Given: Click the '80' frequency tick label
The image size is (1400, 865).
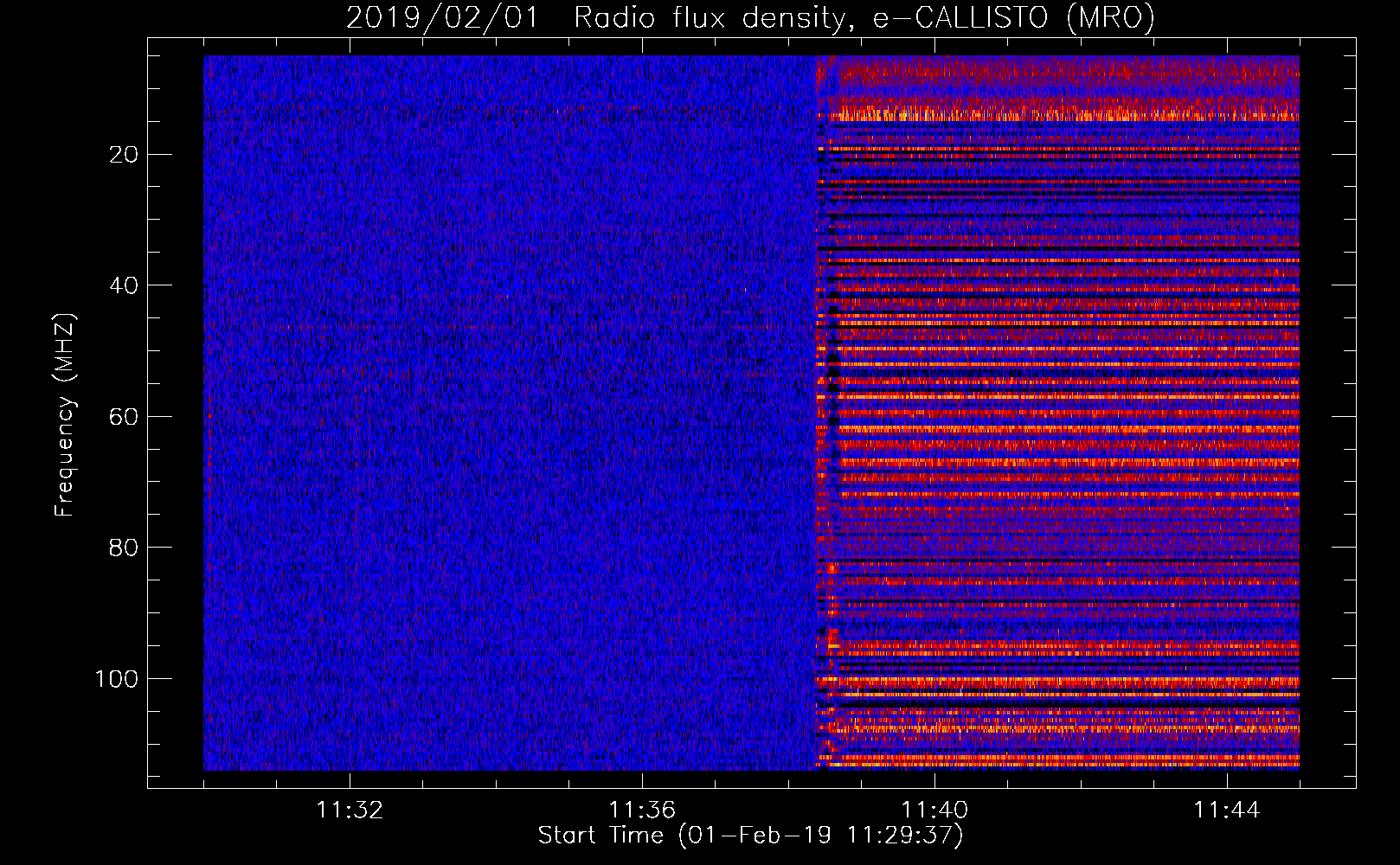Looking at the screenshot, I should [125, 548].
